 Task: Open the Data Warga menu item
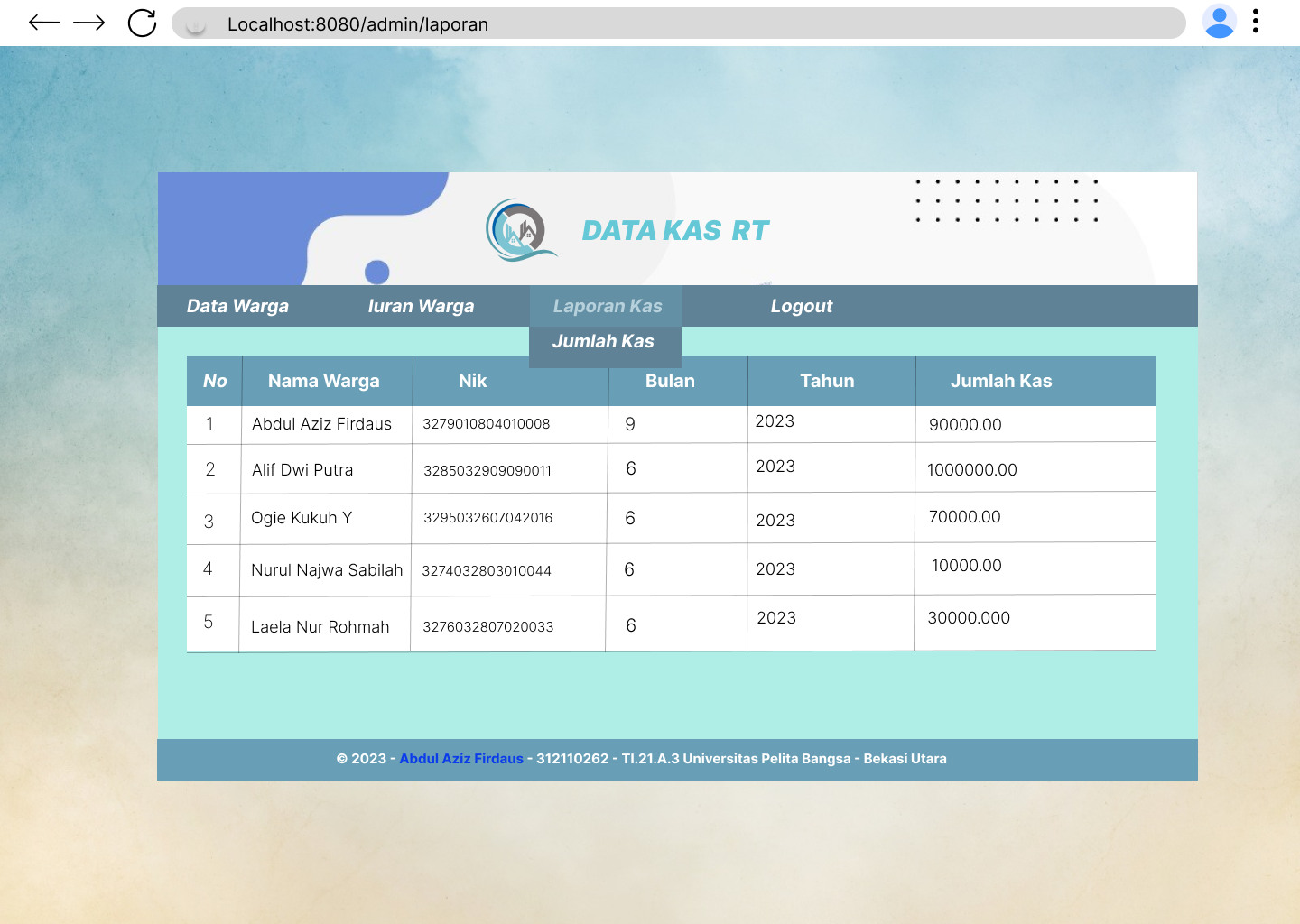point(237,306)
